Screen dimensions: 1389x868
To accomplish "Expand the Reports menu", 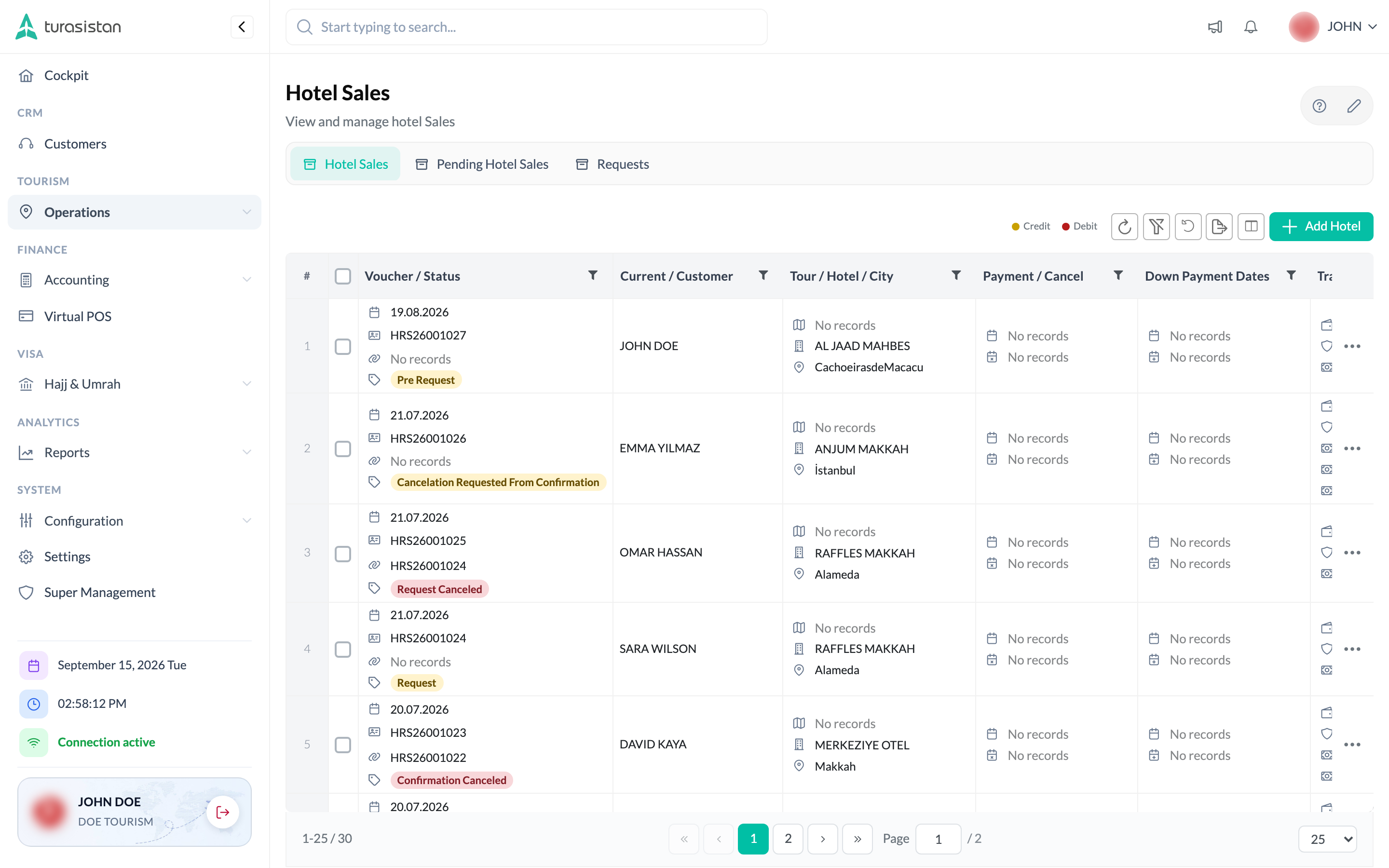I will tap(134, 452).
